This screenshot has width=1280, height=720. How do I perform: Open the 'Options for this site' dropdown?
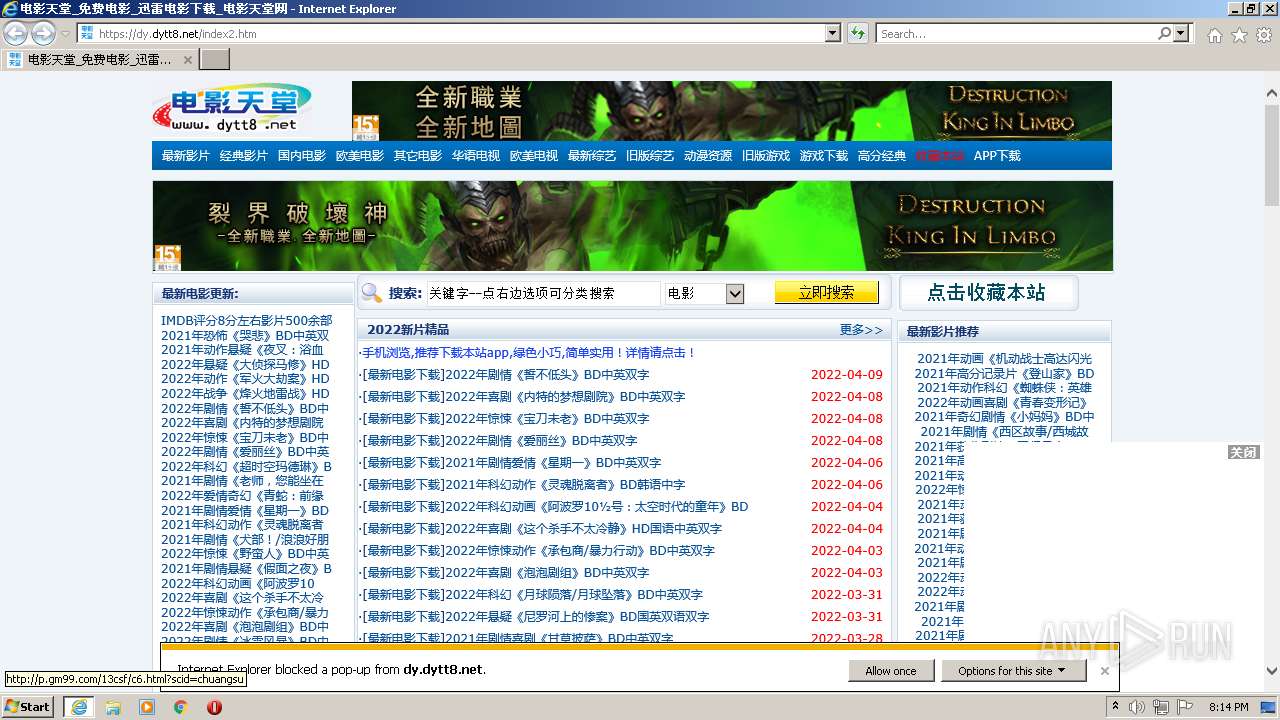(x=1013, y=671)
